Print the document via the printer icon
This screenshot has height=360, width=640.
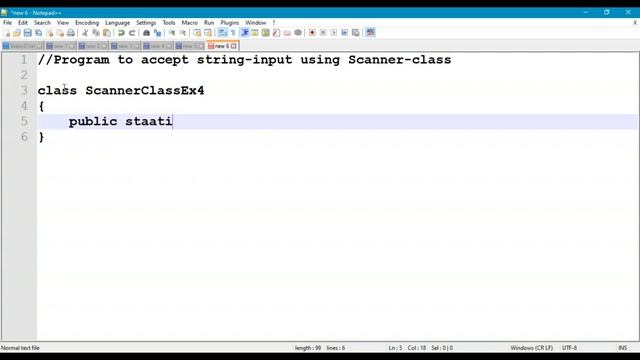pyautogui.click(x=71, y=33)
